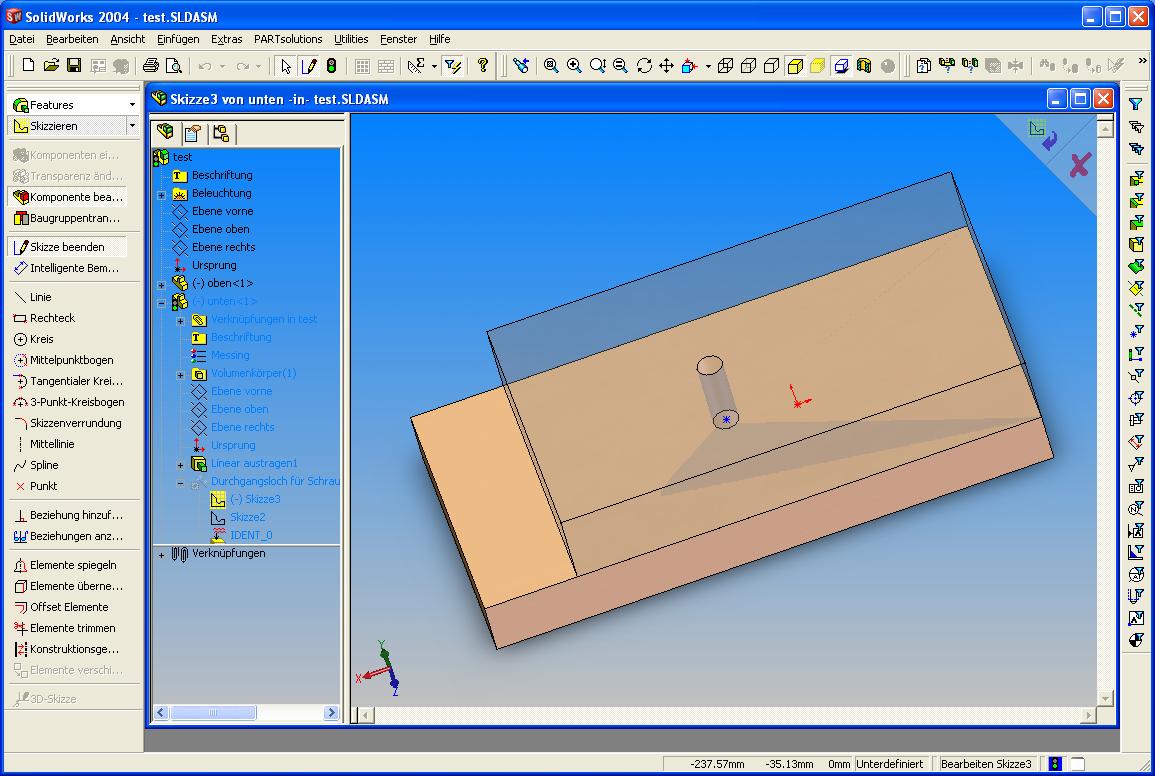Click the Save icon in the toolbar
The width and height of the screenshot is (1155, 776).
pos(74,66)
